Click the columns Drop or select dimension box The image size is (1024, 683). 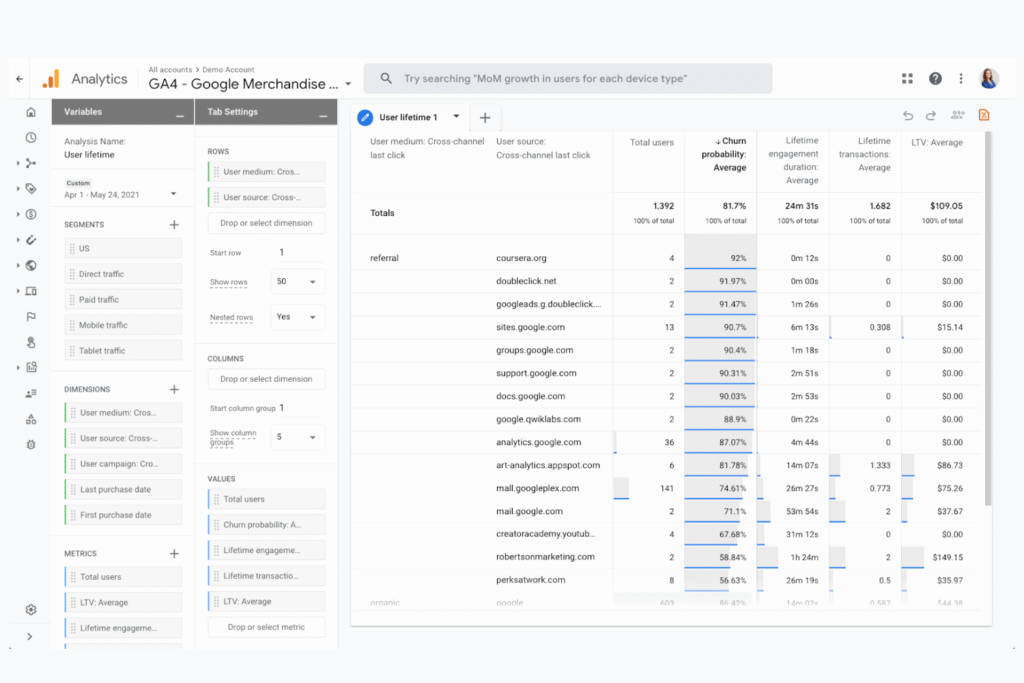[x=266, y=379]
